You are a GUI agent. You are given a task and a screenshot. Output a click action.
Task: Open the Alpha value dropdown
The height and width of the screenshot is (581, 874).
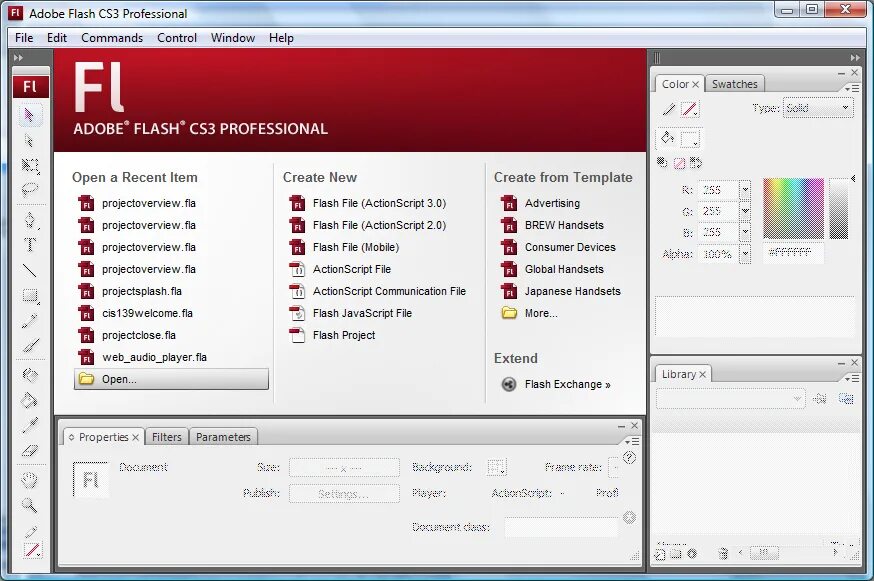(x=745, y=254)
